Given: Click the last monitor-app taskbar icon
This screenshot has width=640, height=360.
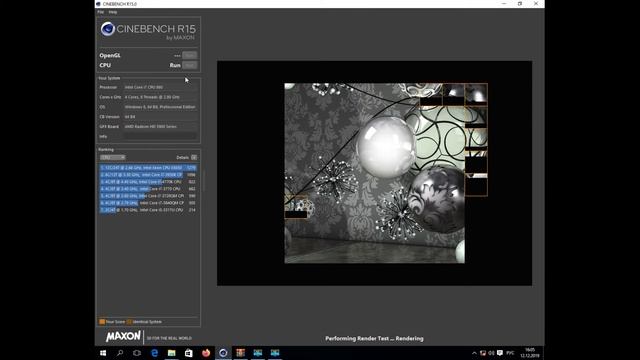Looking at the screenshot, I should (275, 353).
